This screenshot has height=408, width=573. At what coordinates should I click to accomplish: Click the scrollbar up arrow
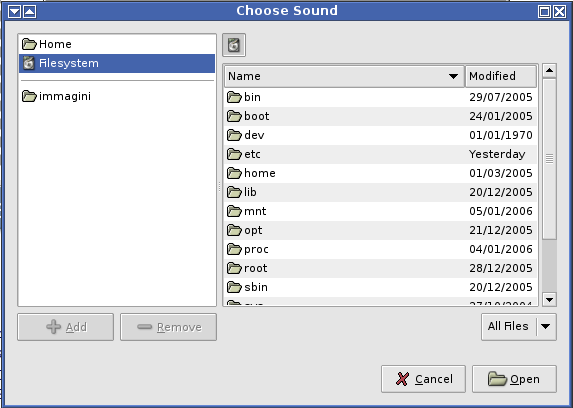pyautogui.click(x=550, y=71)
